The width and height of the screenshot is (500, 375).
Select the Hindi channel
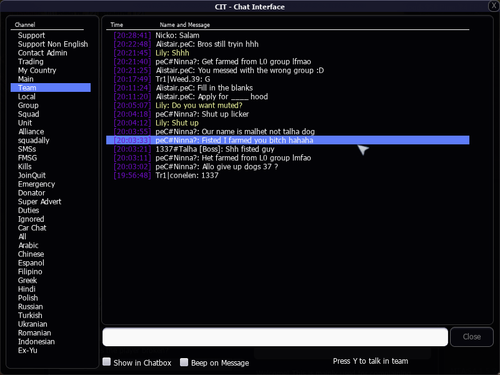pyautogui.click(x=27, y=289)
